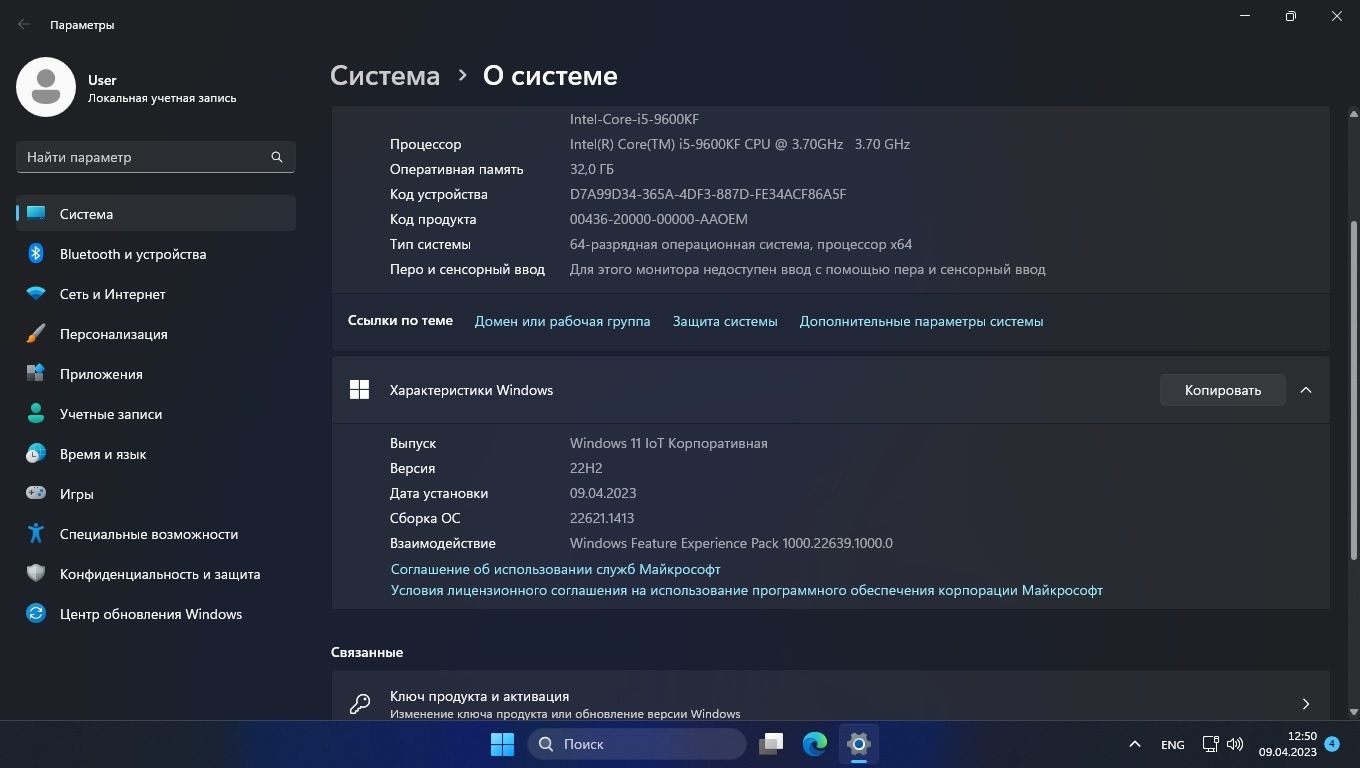This screenshot has width=1360, height=768.
Task: Collapse Характеристики Windows section chevron
Action: coord(1306,390)
